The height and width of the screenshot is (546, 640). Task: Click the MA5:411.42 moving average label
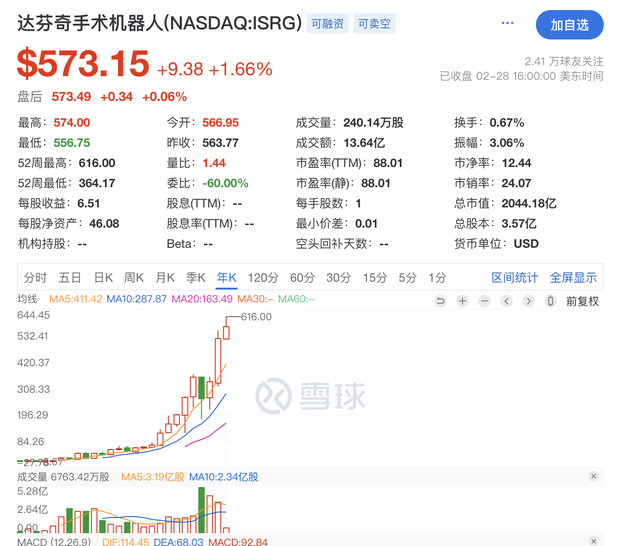point(76,299)
